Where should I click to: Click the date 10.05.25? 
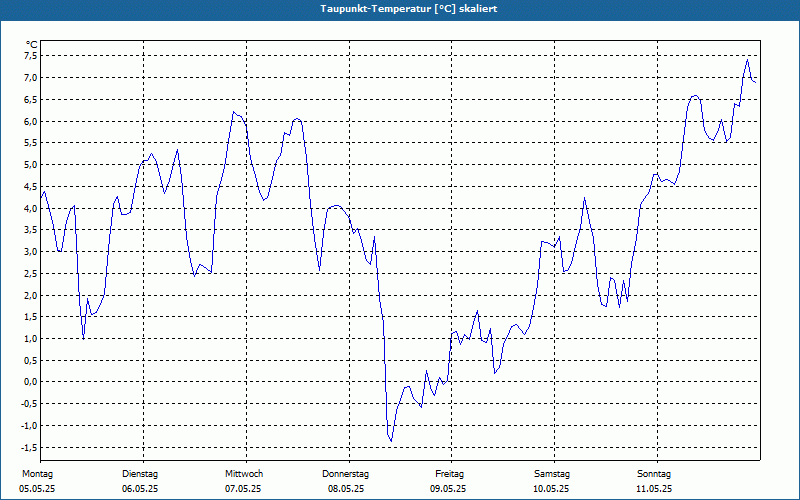[552, 489]
